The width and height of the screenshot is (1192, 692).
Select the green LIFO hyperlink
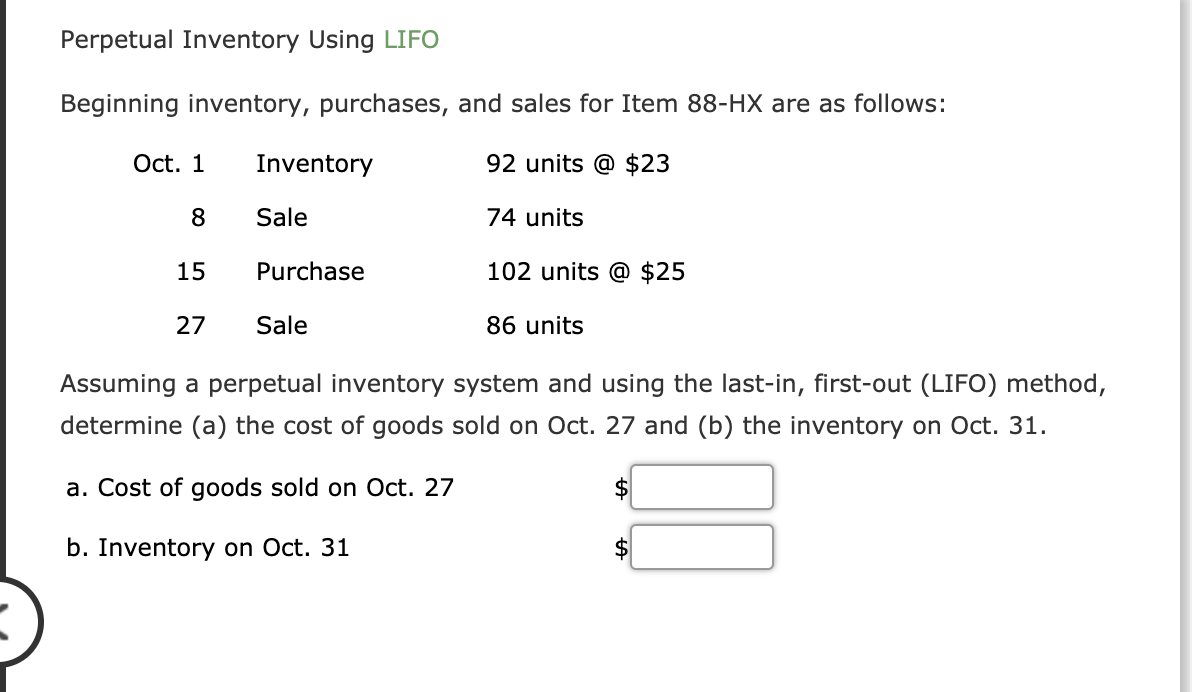click(x=410, y=40)
